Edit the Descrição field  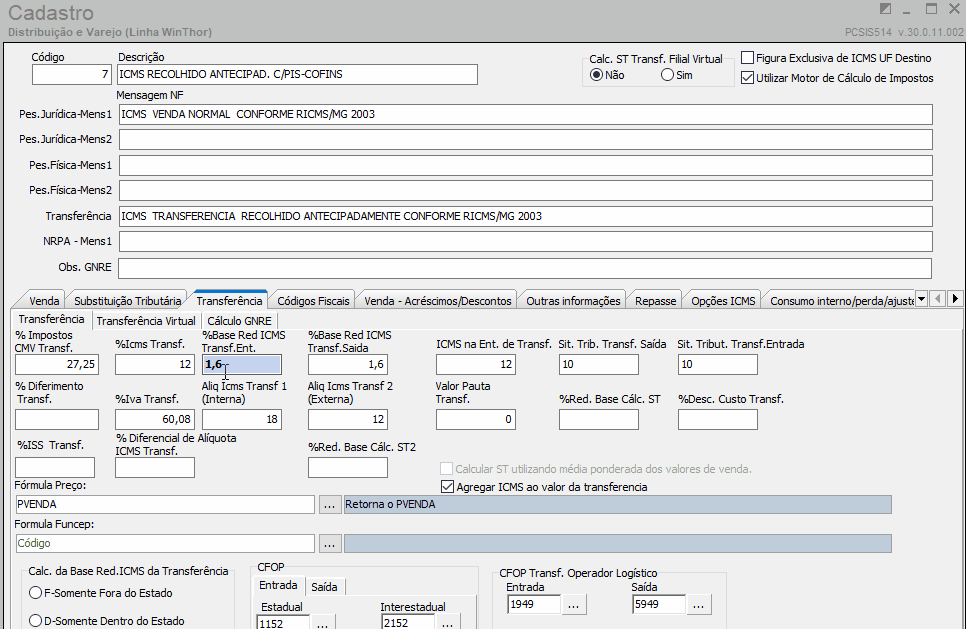pyautogui.click(x=298, y=75)
